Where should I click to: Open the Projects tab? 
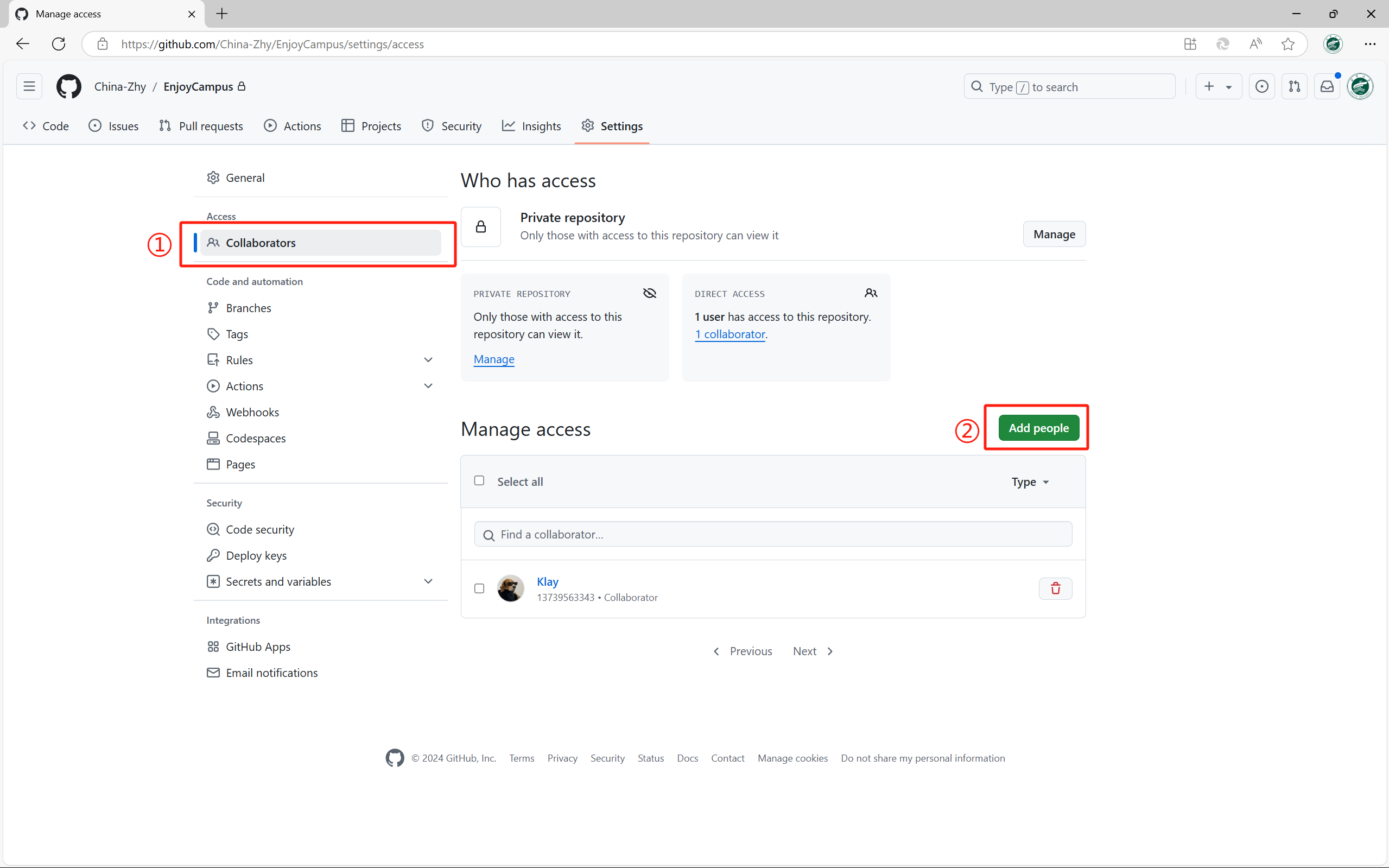click(371, 126)
